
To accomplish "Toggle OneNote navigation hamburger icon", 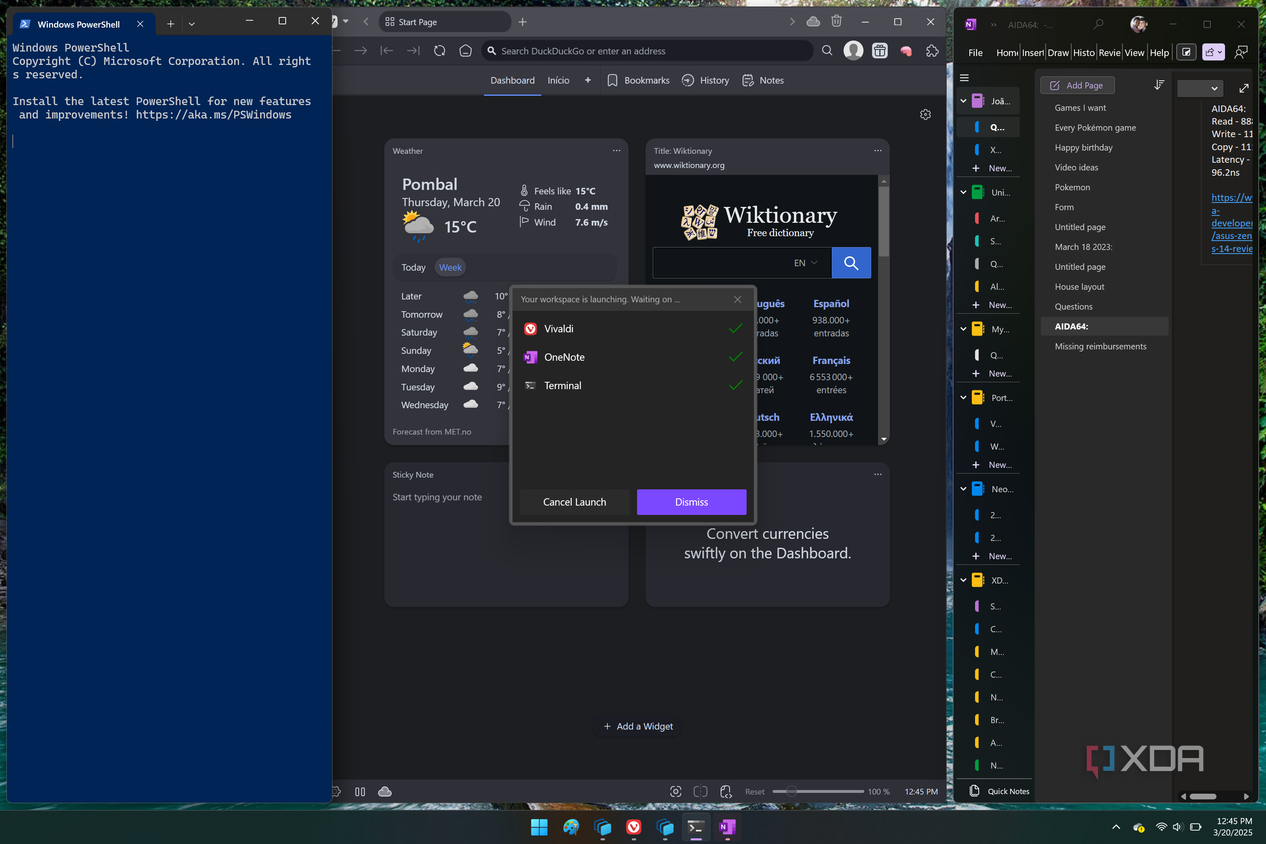I will (x=964, y=78).
